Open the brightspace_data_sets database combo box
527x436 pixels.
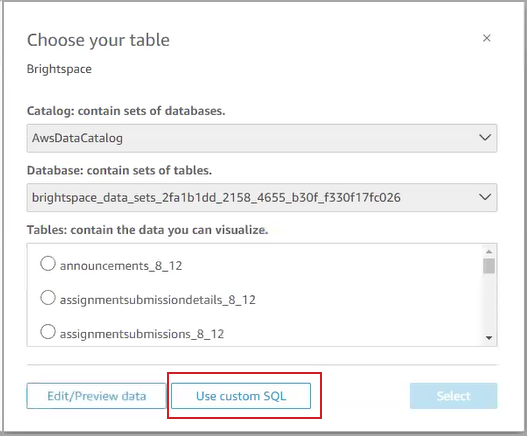coord(262,197)
